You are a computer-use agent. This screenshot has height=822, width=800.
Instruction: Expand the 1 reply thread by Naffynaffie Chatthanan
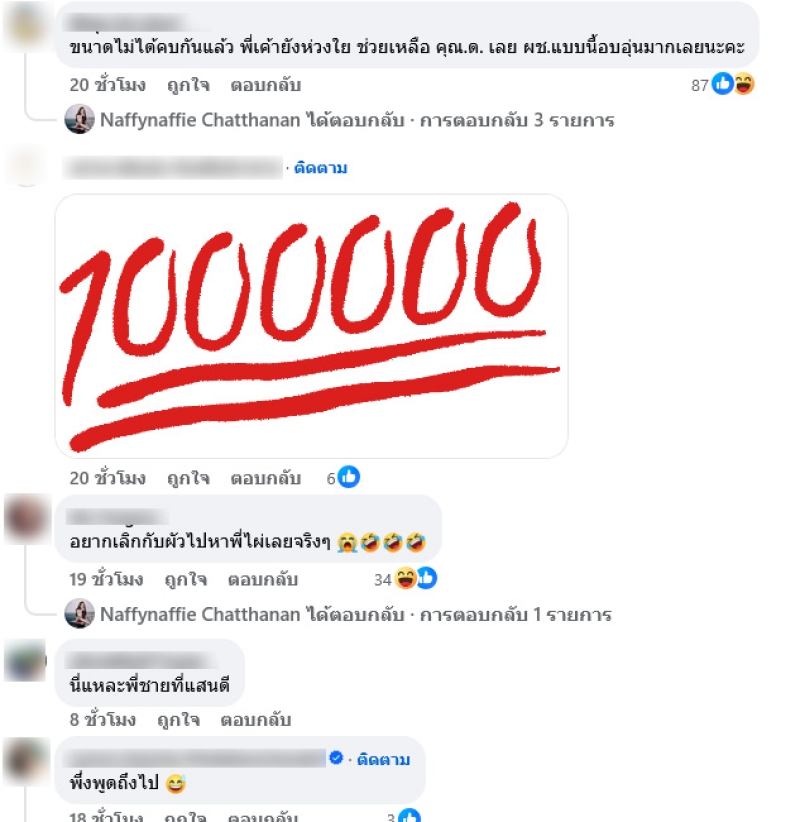click(x=355, y=614)
